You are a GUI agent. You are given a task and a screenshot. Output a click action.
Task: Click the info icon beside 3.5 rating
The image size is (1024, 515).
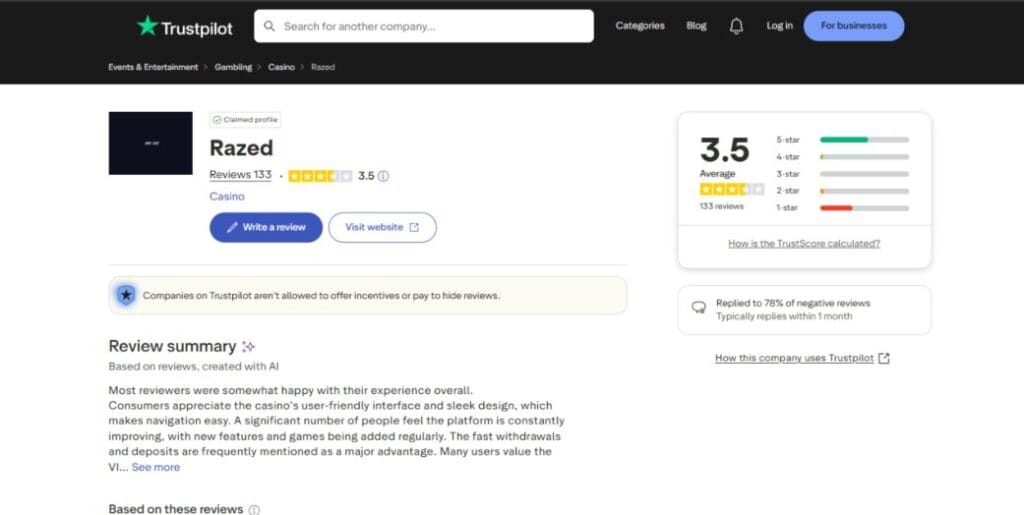[x=384, y=176]
